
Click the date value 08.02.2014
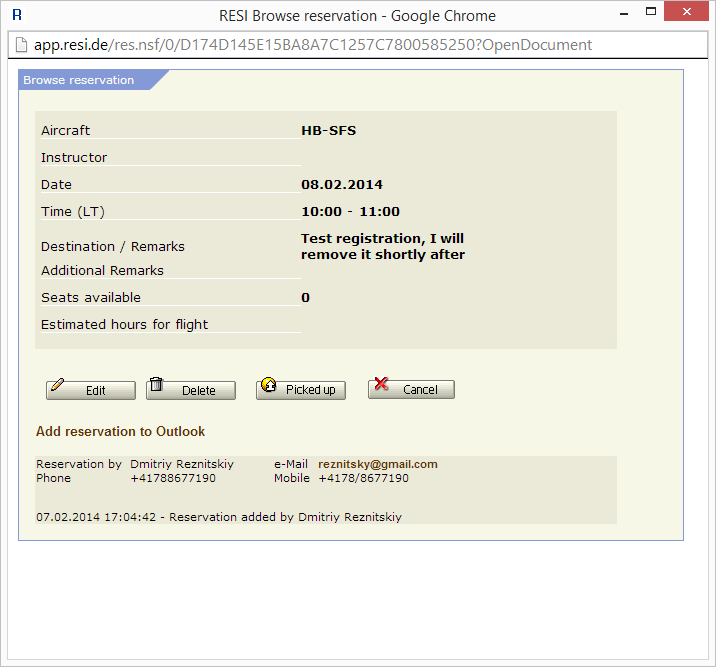click(342, 185)
